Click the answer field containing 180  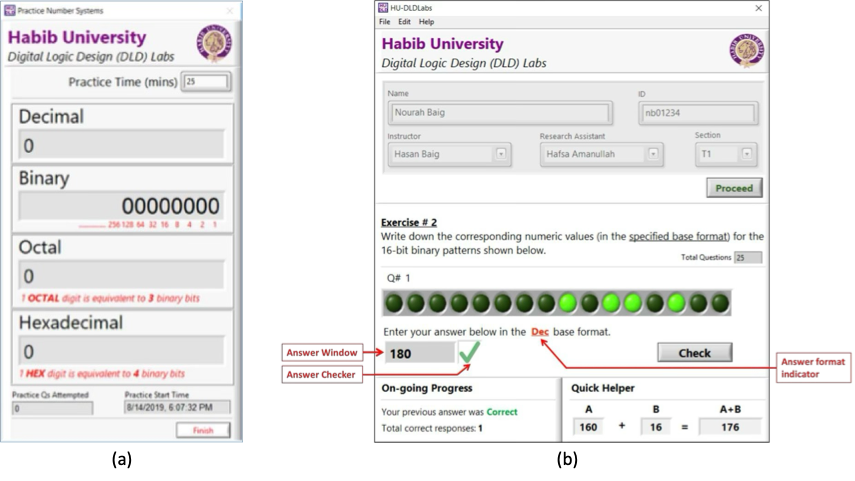(419, 353)
